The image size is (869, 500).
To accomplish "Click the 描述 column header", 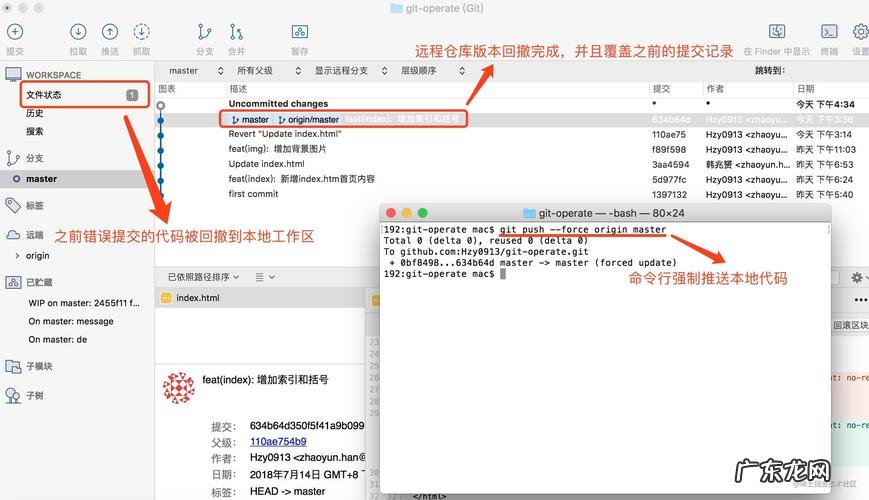I will coord(238,89).
